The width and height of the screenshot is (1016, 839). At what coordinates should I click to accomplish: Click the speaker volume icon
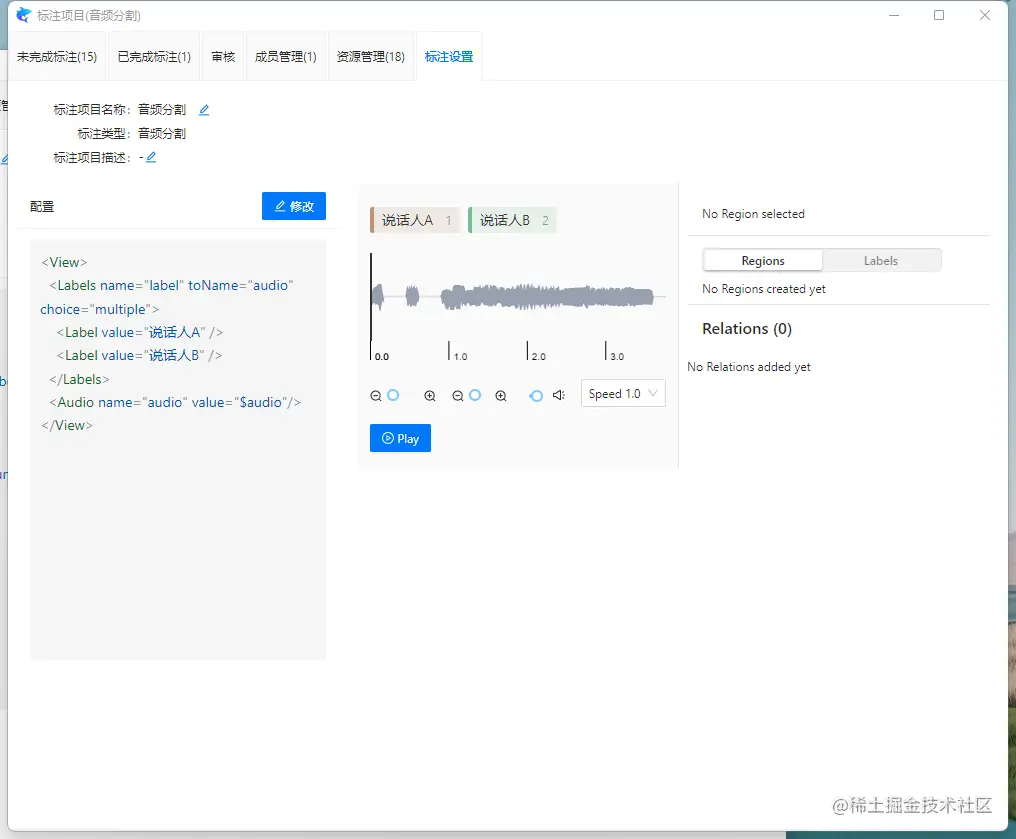pyautogui.click(x=559, y=395)
